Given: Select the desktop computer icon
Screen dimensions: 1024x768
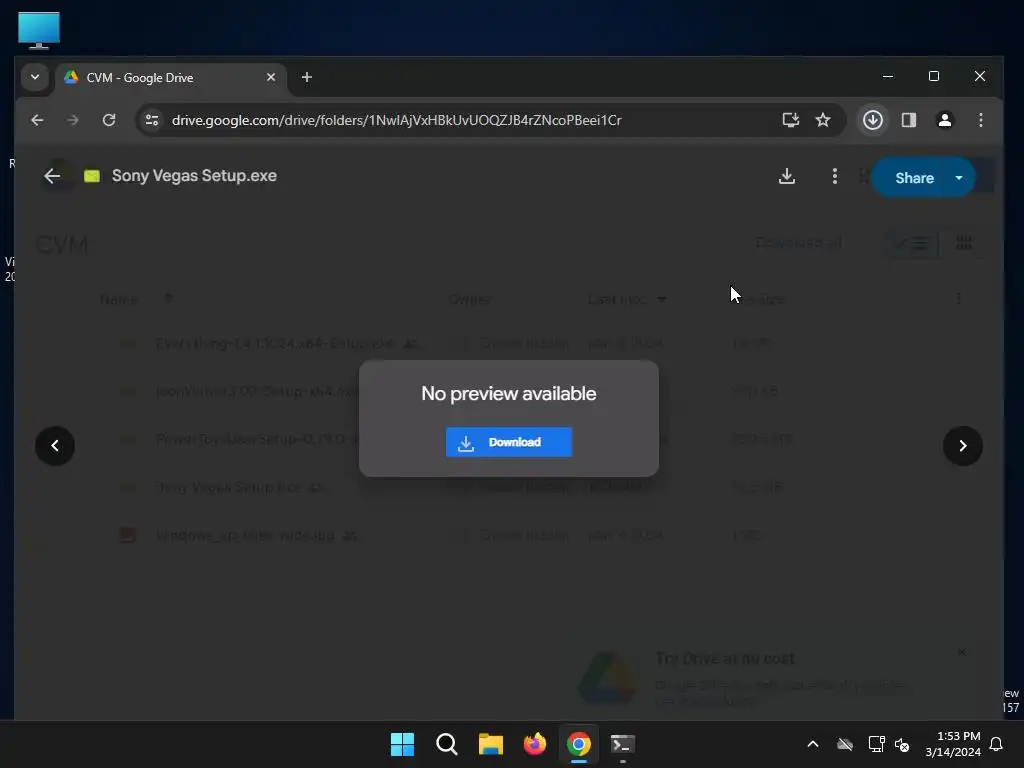Looking at the screenshot, I should pyautogui.click(x=39, y=30).
